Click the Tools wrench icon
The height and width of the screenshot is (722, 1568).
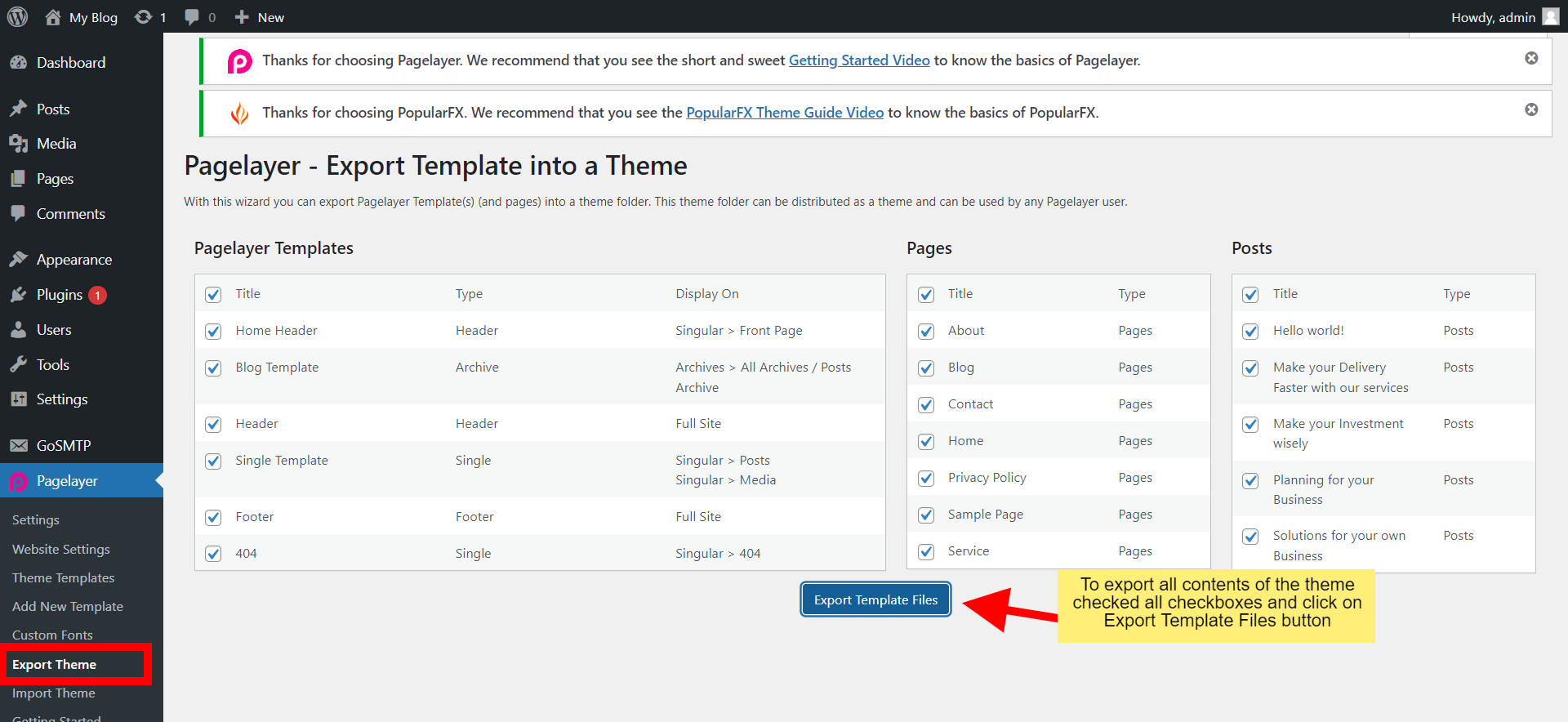point(18,364)
